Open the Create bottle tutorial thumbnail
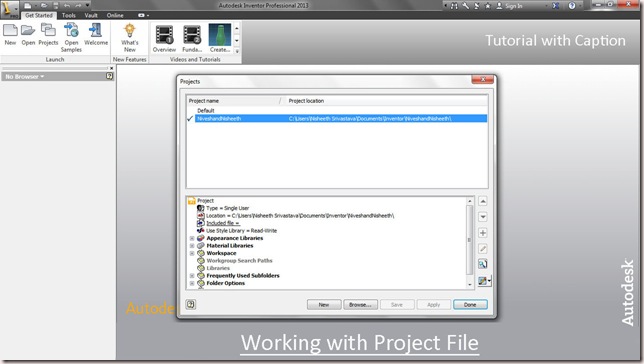Viewport: 644px width, 364px height. coord(220,38)
